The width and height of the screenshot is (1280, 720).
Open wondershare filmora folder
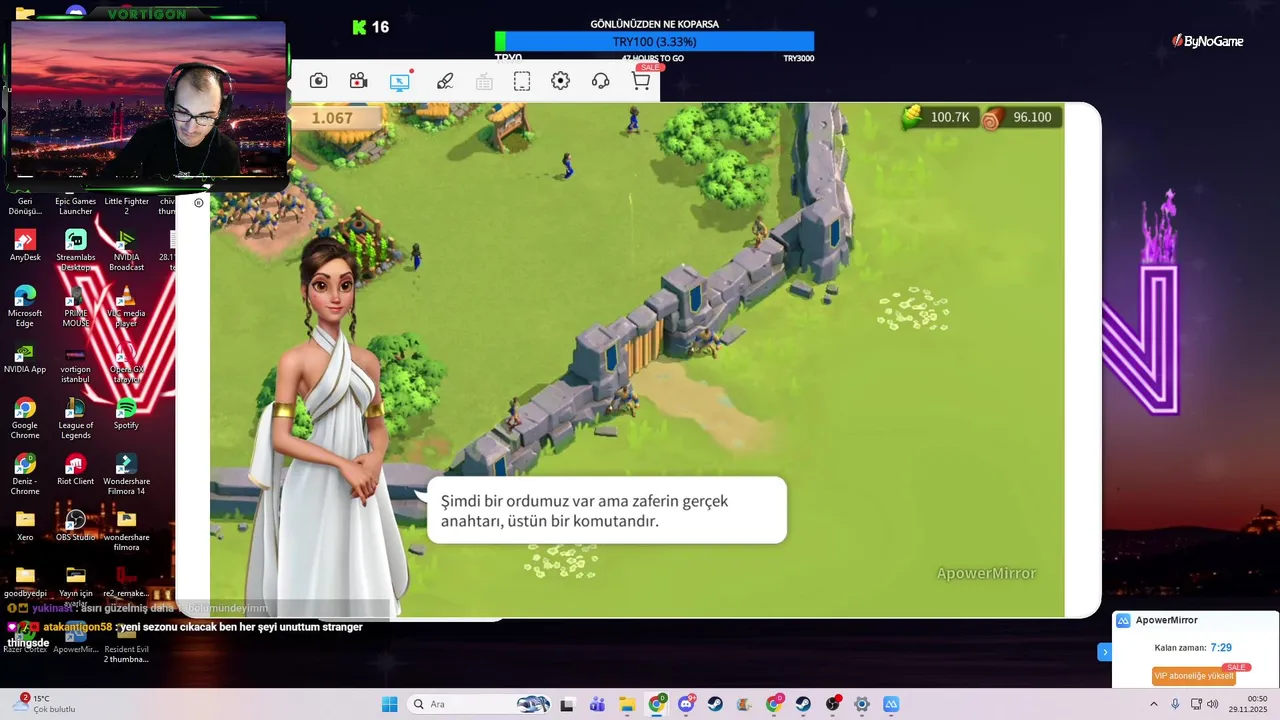126,531
